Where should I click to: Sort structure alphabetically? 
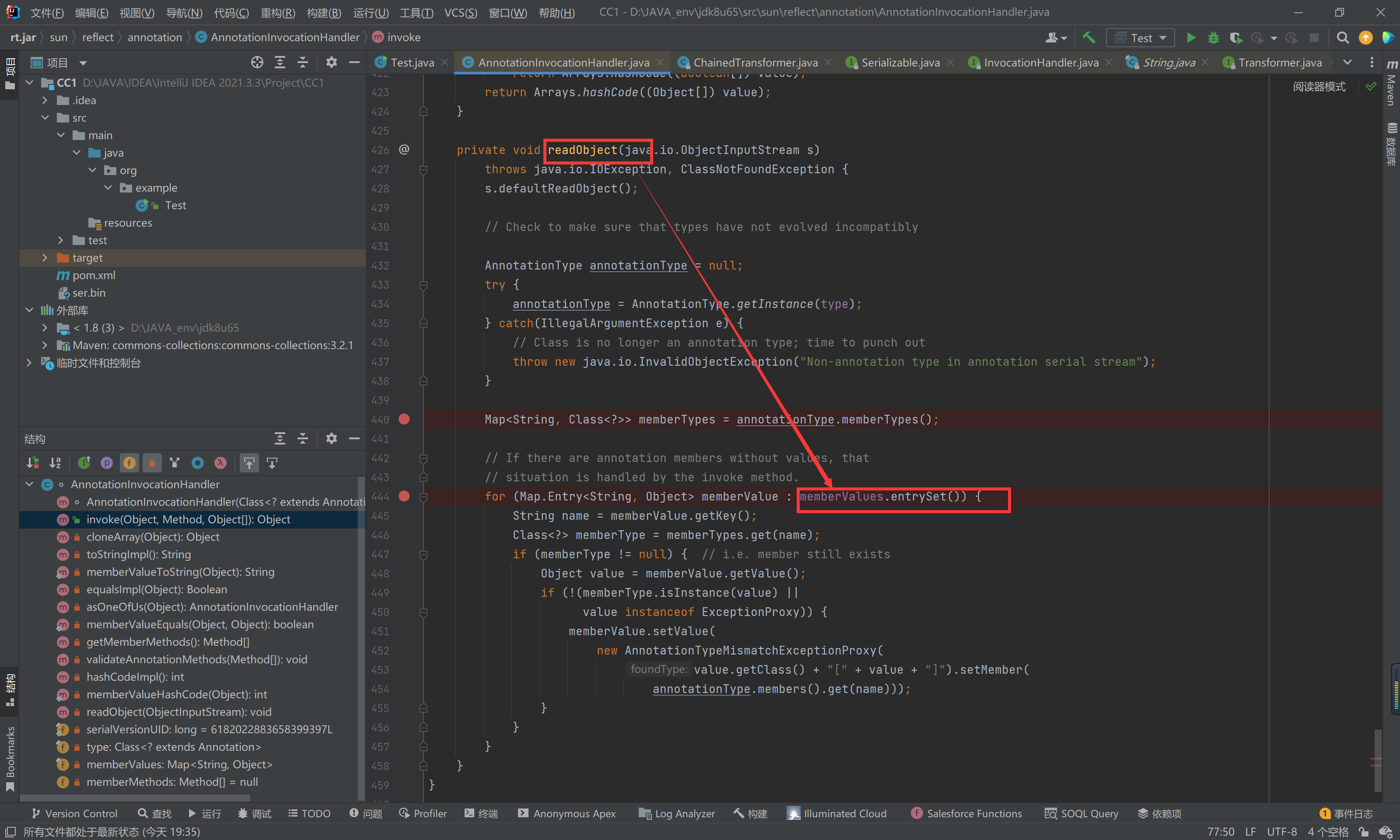click(x=55, y=462)
